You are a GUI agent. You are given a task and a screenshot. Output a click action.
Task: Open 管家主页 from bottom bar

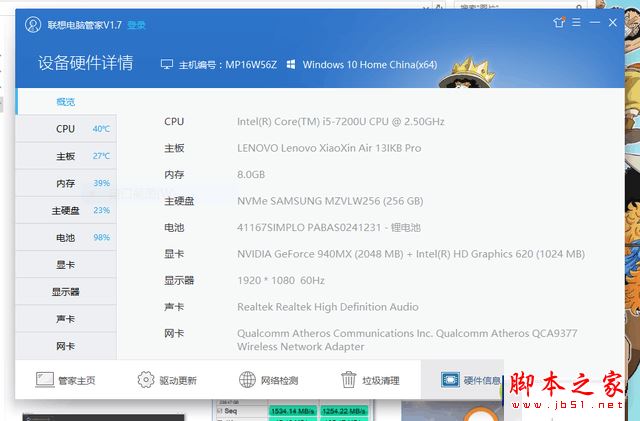pyautogui.click(x=65, y=380)
